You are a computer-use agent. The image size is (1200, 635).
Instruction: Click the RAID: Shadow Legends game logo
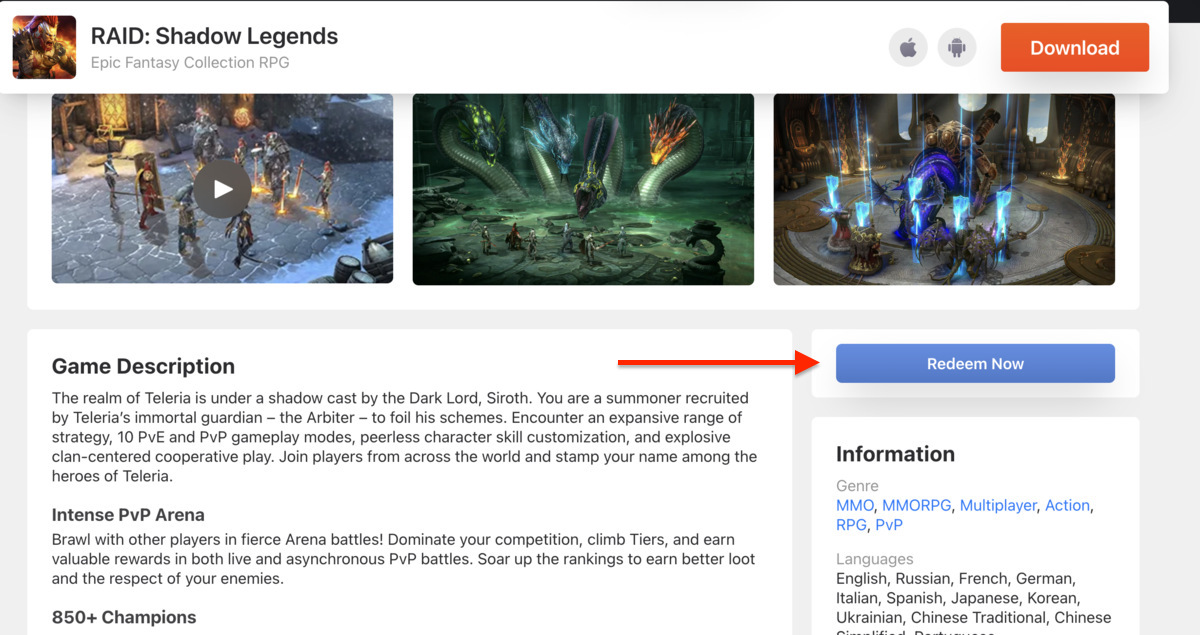(x=44, y=46)
